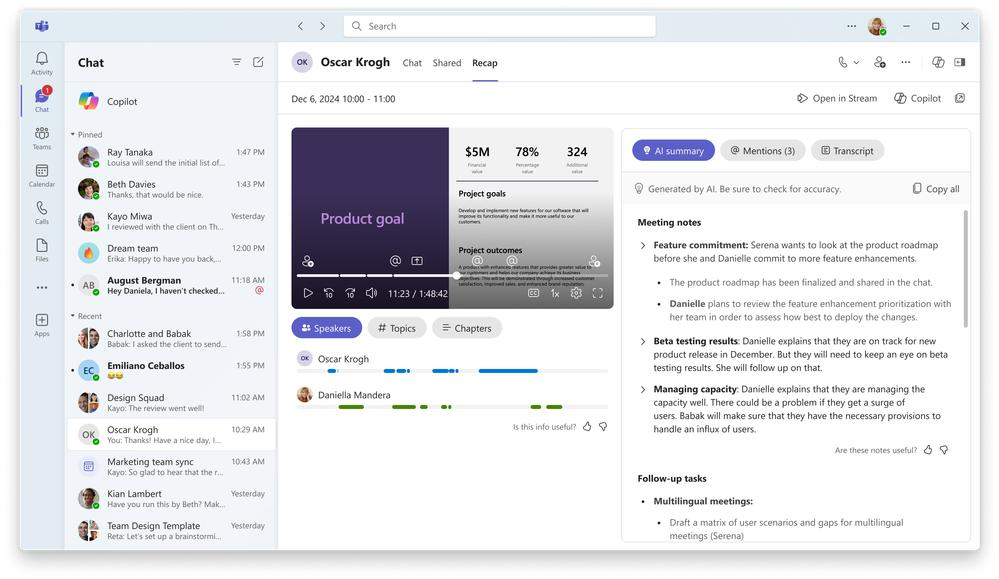Expand the Feature commitment note

[643, 245]
